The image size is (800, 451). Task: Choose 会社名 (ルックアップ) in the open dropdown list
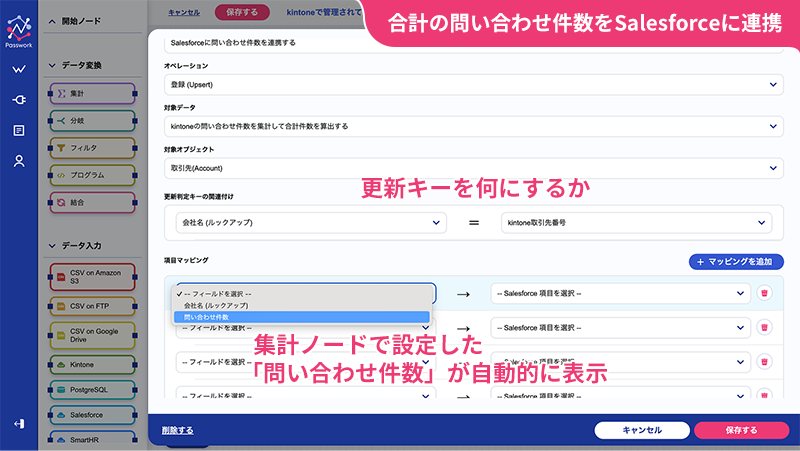pyautogui.click(x=302, y=306)
